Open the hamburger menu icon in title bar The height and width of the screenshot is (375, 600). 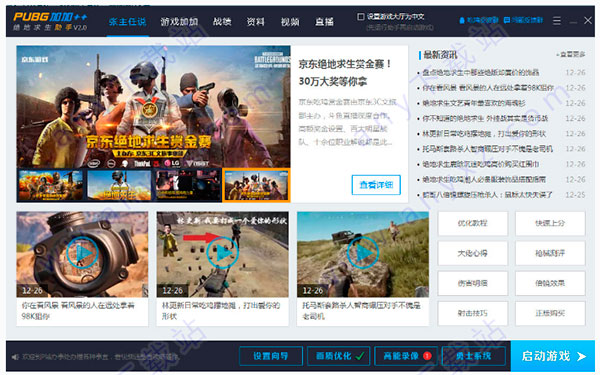557,20
